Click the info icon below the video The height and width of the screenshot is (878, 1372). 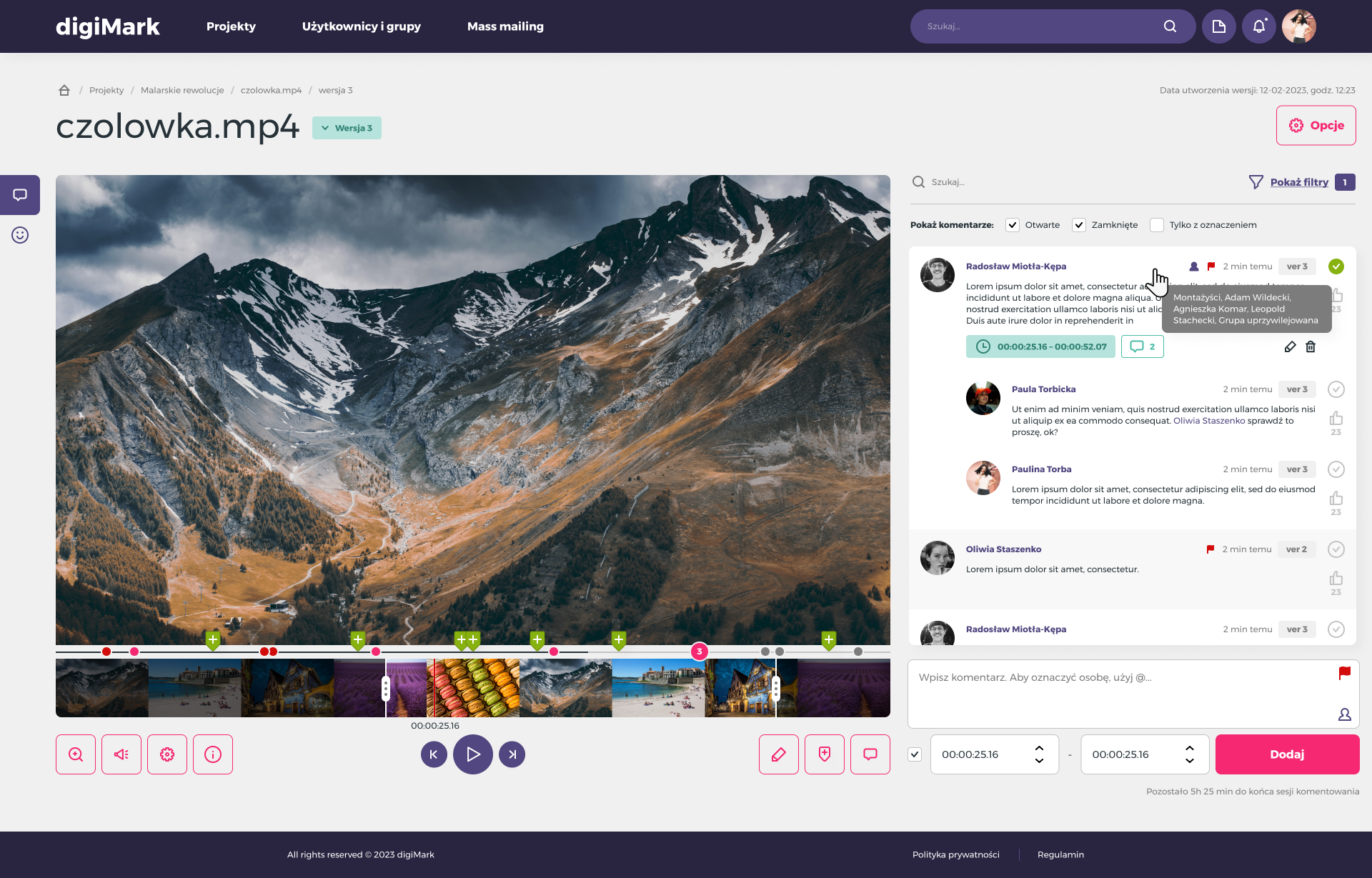(x=213, y=754)
